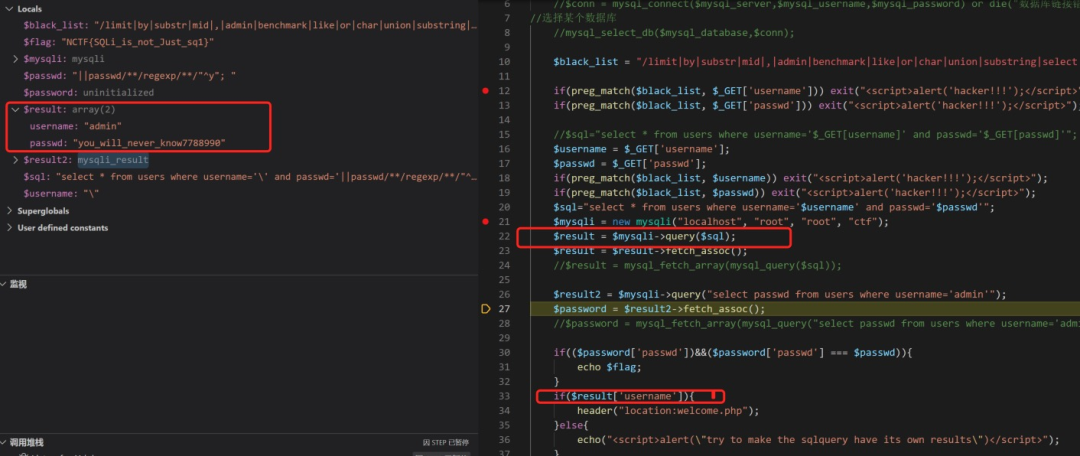
Task: Click the "try to make the sqlquery" echo line
Action: pyautogui.click(x=818, y=439)
